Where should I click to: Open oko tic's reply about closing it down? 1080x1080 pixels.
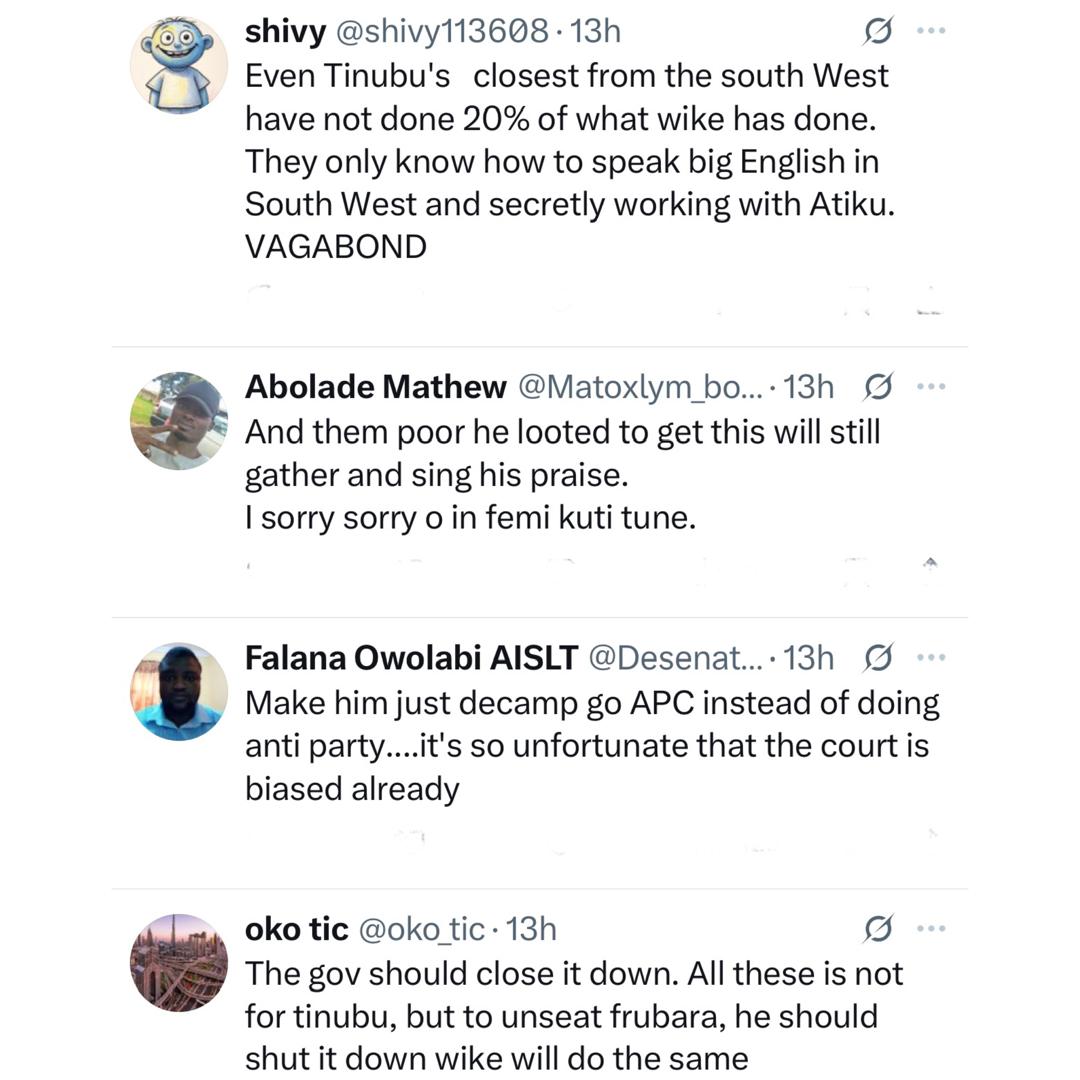pyautogui.click(x=570, y=1015)
